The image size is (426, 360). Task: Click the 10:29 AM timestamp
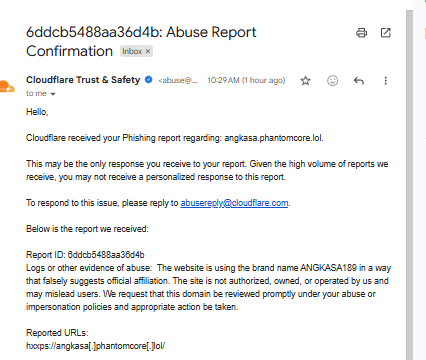click(x=246, y=80)
